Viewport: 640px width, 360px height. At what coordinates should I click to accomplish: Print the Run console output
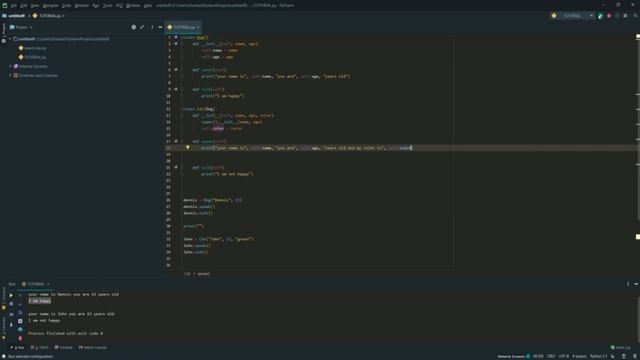20,330
